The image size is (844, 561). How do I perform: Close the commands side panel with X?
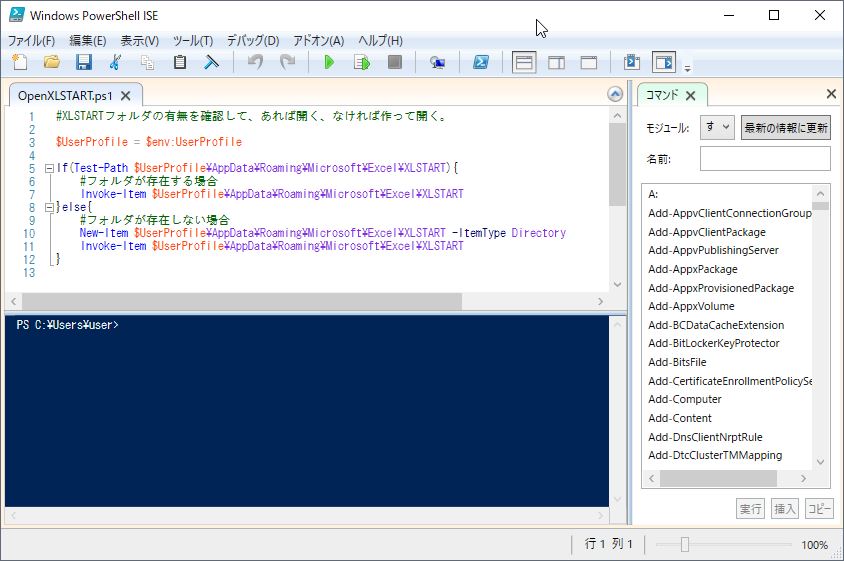[831, 94]
